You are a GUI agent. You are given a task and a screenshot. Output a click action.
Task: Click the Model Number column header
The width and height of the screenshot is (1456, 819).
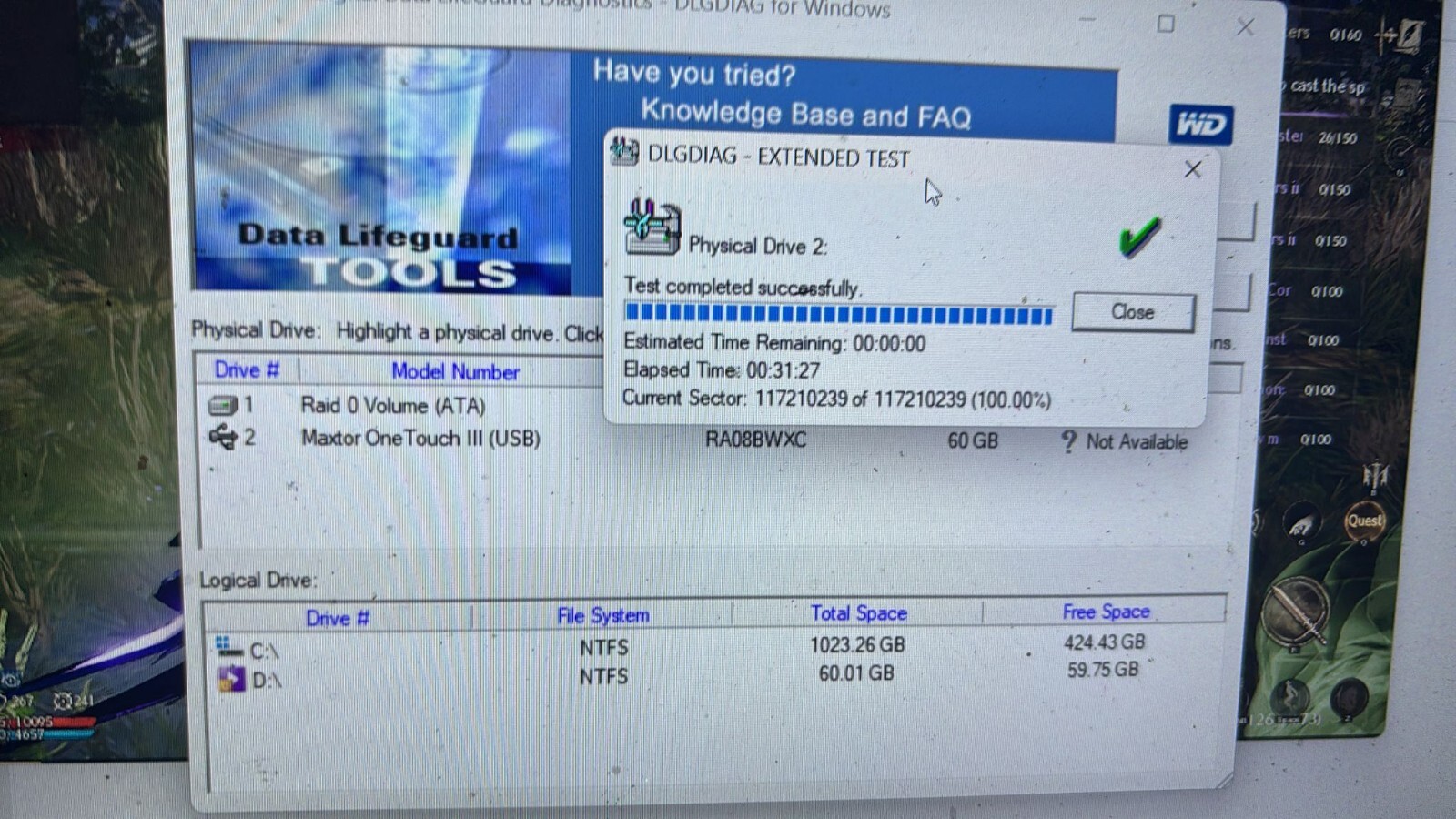click(x=455, y=372)
